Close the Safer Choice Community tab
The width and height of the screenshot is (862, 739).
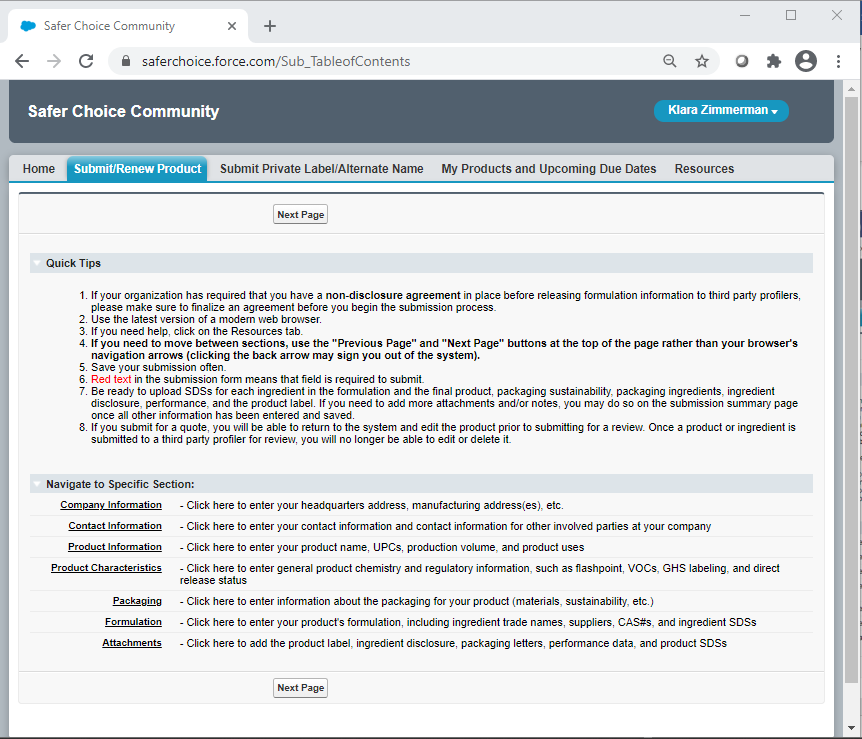232,26
